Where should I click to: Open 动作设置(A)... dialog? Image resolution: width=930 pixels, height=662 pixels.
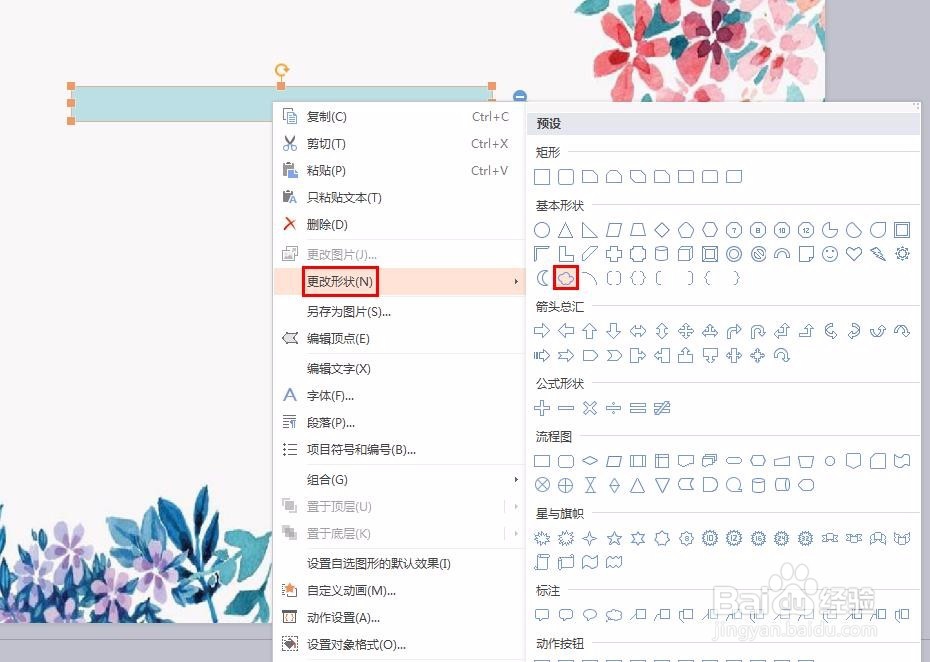click(343, 618)
